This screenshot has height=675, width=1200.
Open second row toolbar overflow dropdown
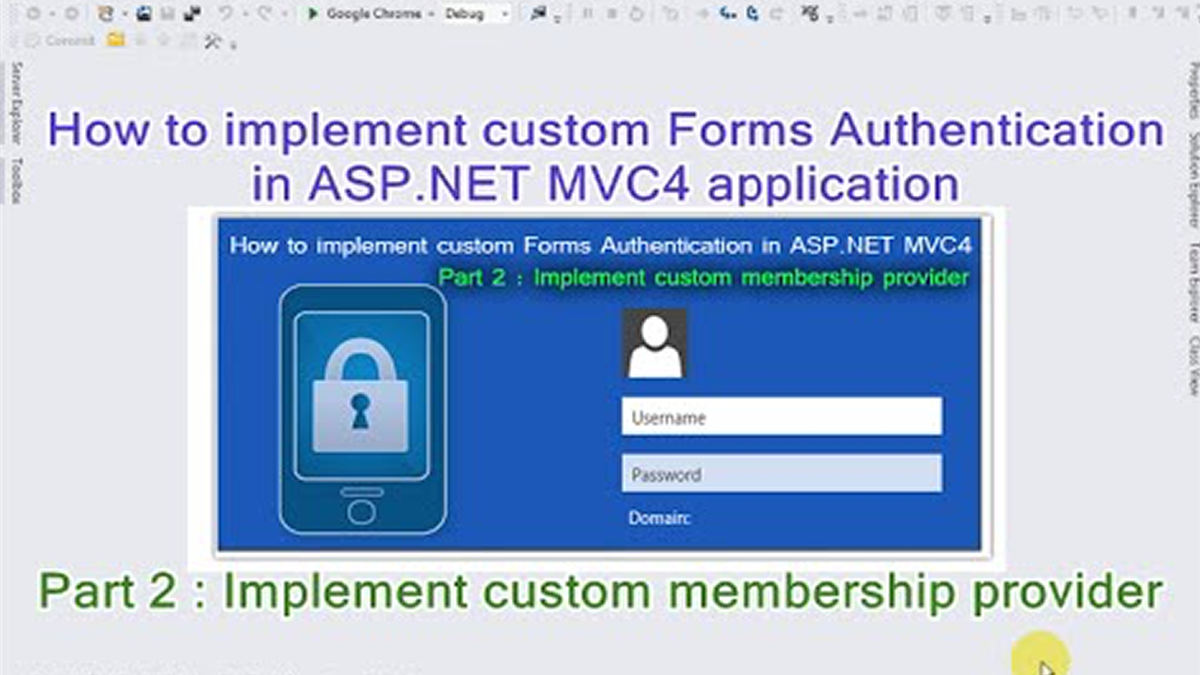click(x=233, y=46)
